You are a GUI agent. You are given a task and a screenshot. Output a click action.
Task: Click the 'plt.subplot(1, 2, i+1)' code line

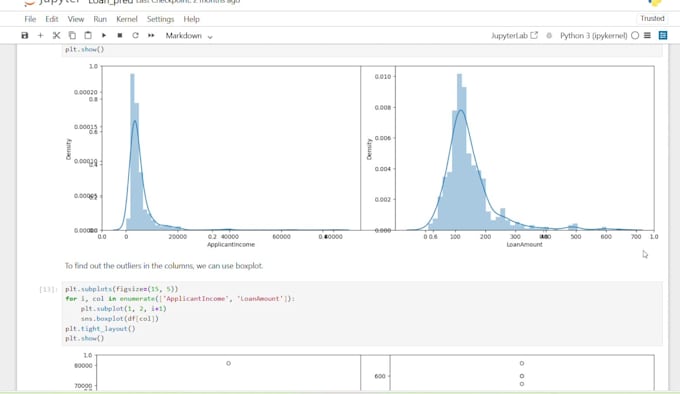pos(124,309)
